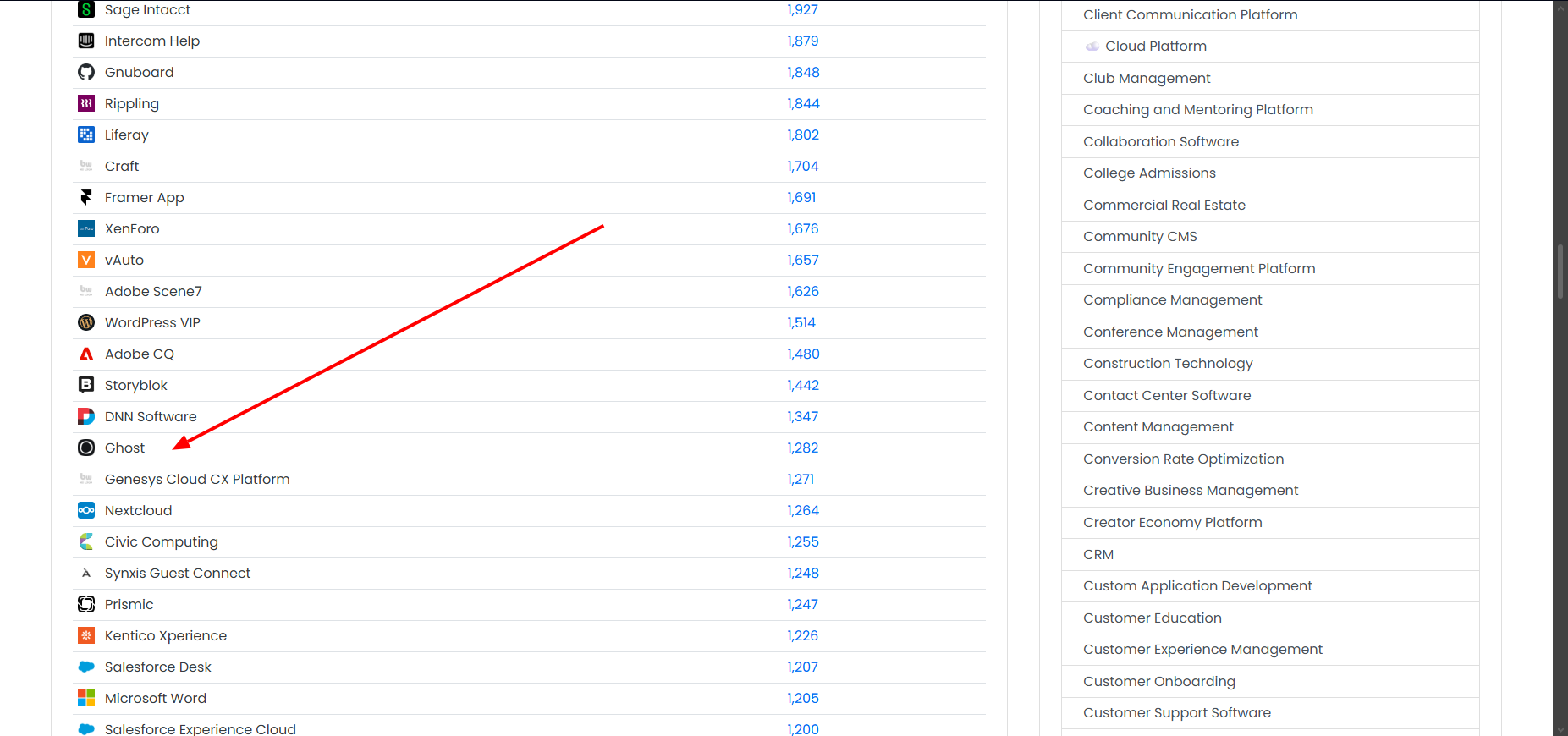Click the Microsoft Word logo icon
1568x736 pixels.
click(x=86, y=698)
